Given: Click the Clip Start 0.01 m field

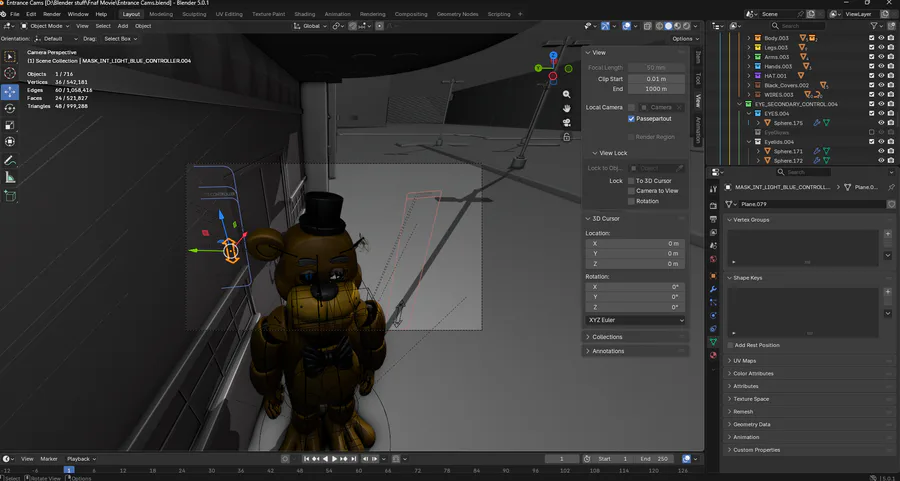Looking at the screenshot, I should pos(656,79).
